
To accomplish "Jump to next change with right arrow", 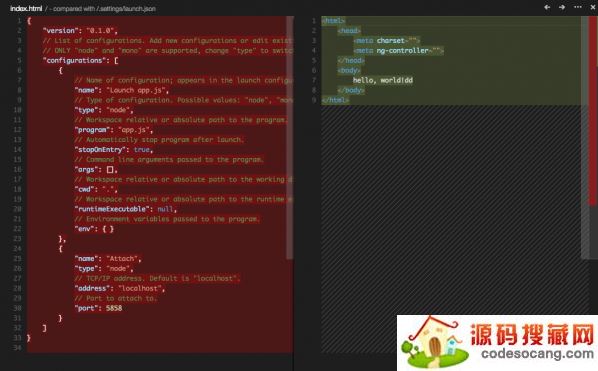I will click(x=562, y=7).
